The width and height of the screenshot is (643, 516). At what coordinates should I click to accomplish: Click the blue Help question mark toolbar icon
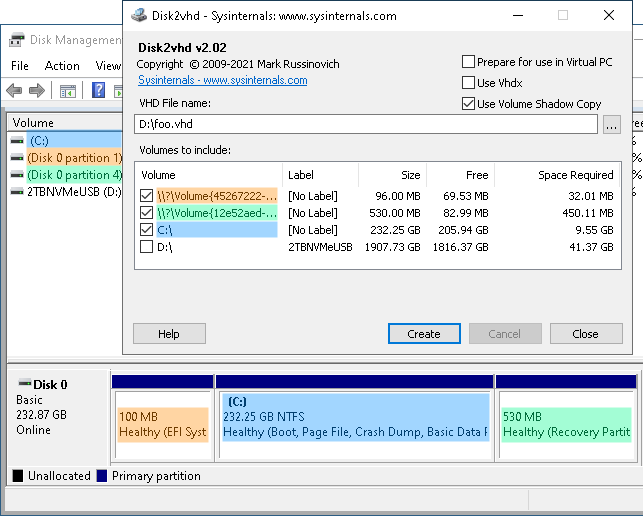point(98,90)
